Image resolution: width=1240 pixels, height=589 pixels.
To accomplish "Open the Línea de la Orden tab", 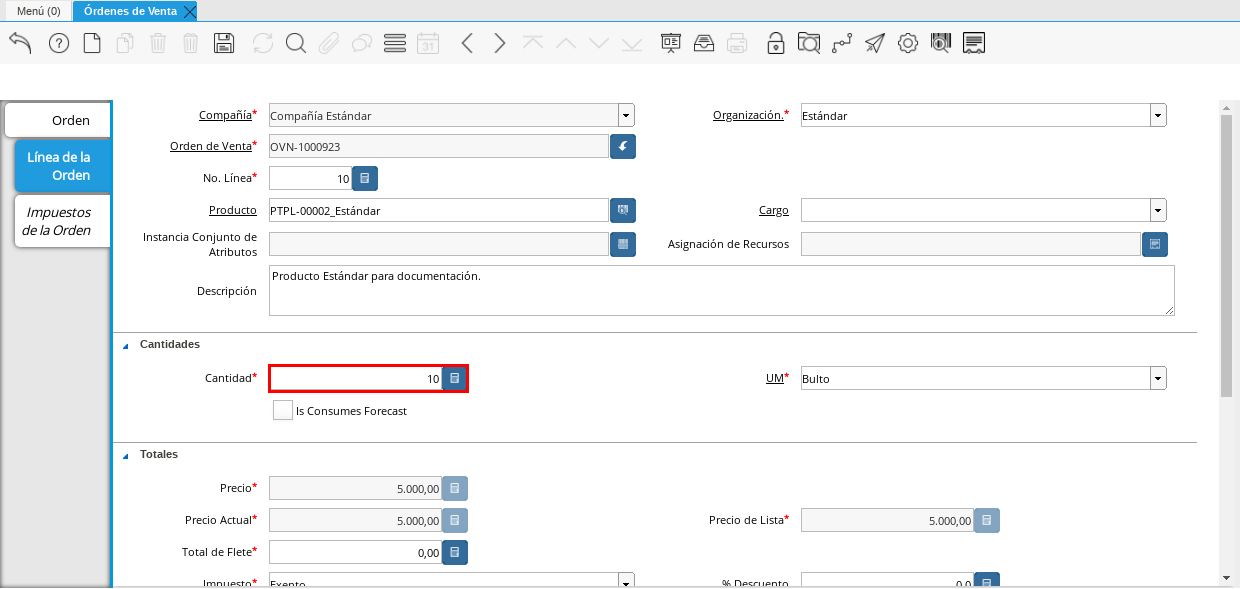I will tap(62, 166).
